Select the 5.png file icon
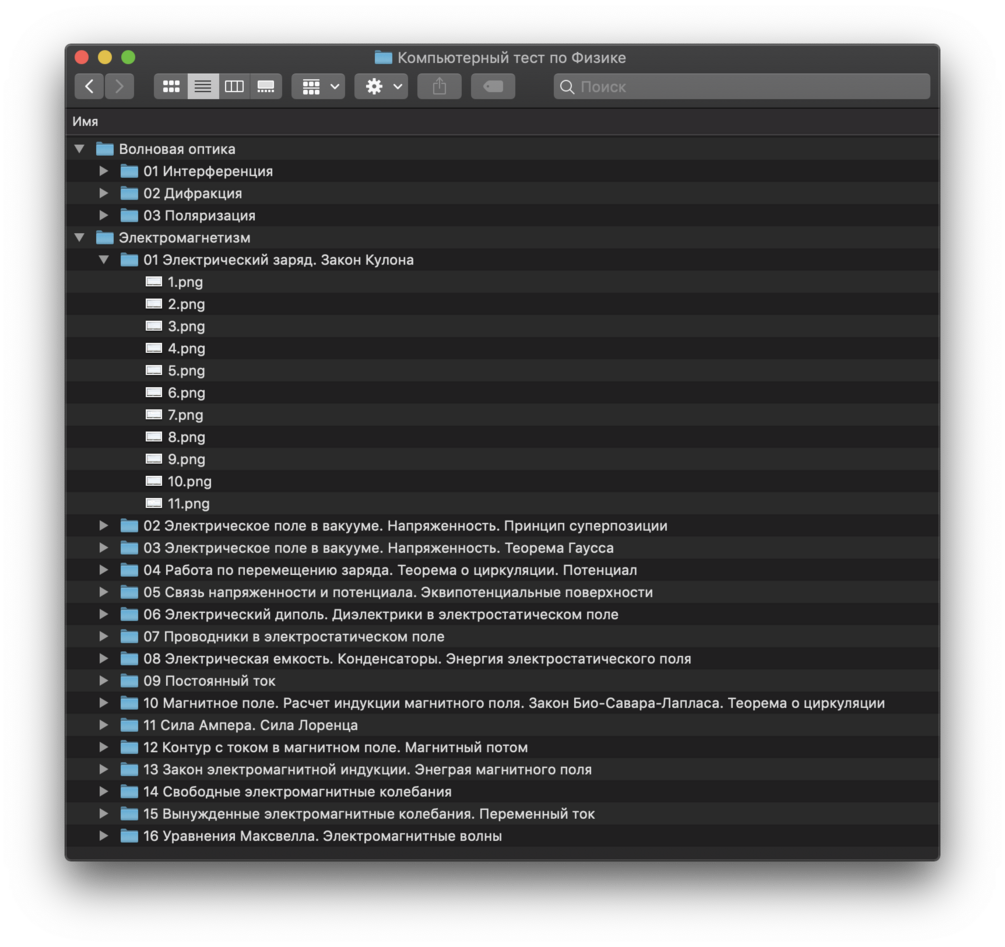Screen dimensions: 1005x947 (154, 370)
